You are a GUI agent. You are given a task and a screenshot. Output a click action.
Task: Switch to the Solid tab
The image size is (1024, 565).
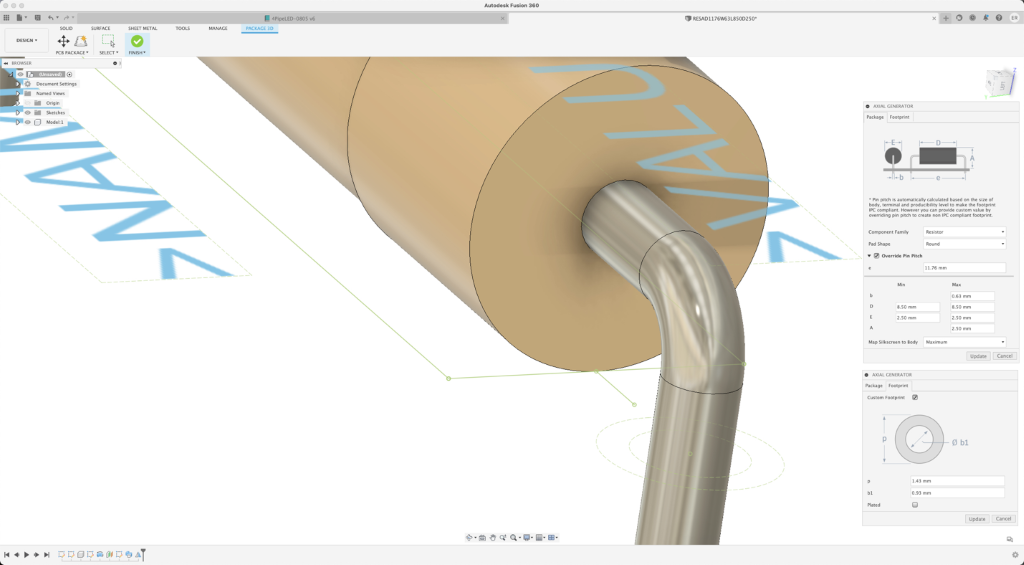[66, 29]
